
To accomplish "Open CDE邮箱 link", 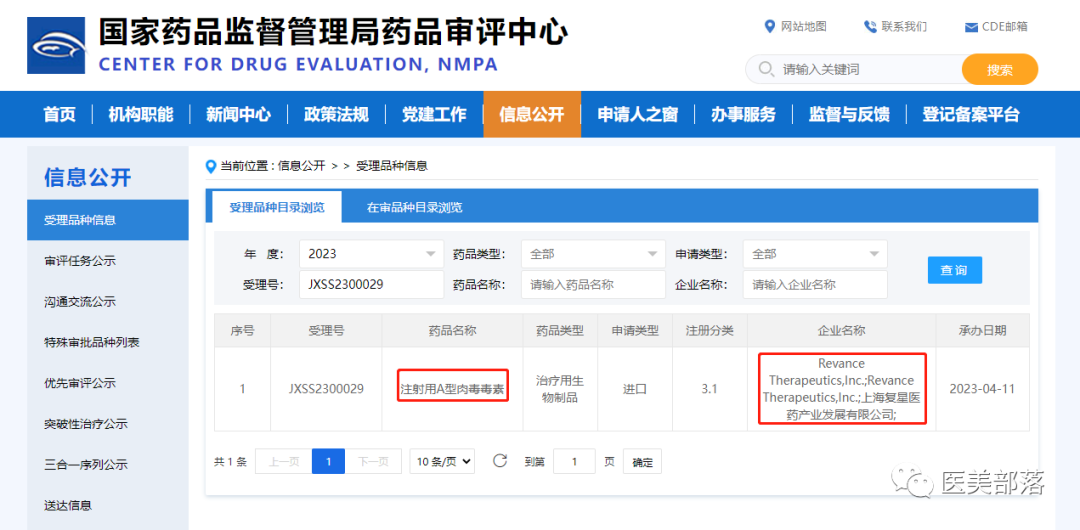I will [1004, 27].
